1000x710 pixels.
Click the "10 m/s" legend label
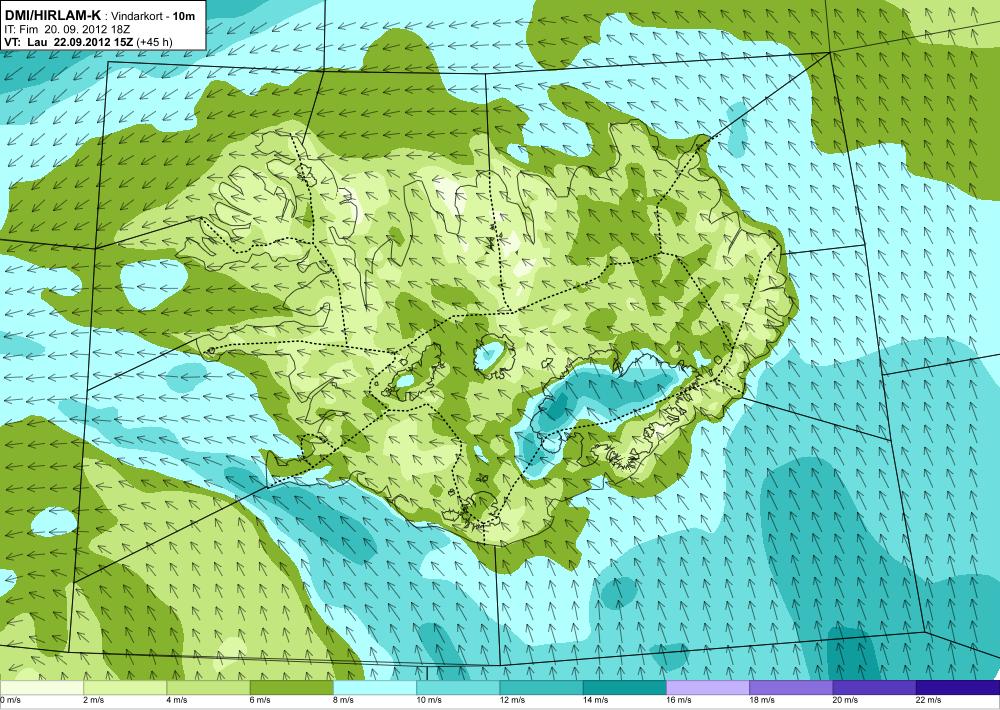pyautogui.click(x=429, y=700)
